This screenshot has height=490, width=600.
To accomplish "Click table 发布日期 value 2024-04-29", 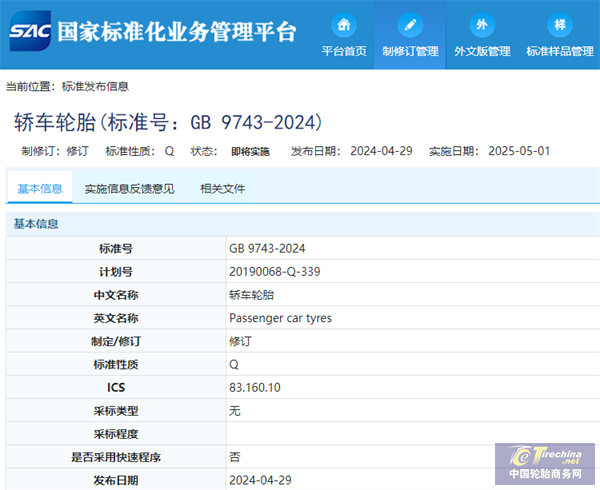I will coord(260,480).
